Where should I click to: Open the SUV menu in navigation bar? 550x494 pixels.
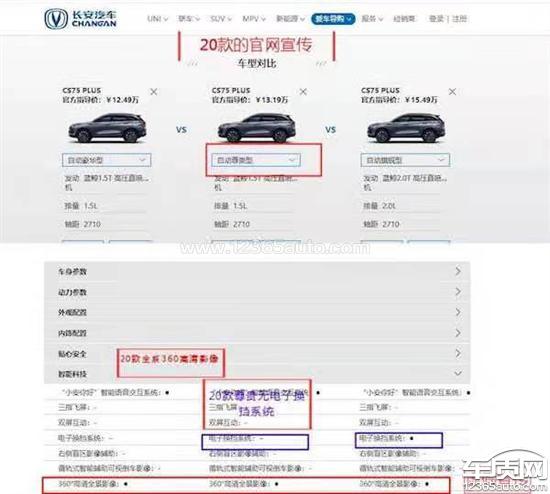221,19
